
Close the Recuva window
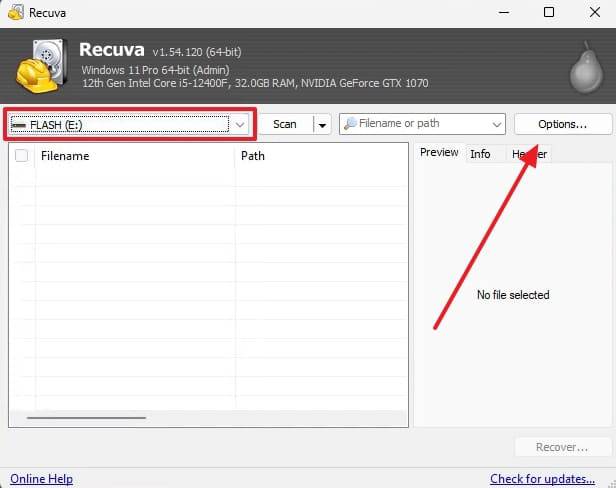click(x=595, y=13)
